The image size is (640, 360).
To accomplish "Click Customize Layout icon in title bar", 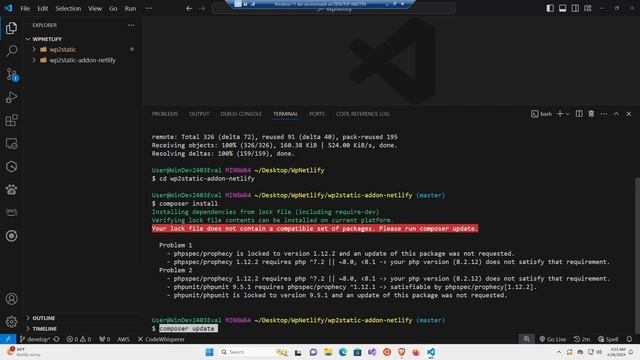I will pos(588,8).
